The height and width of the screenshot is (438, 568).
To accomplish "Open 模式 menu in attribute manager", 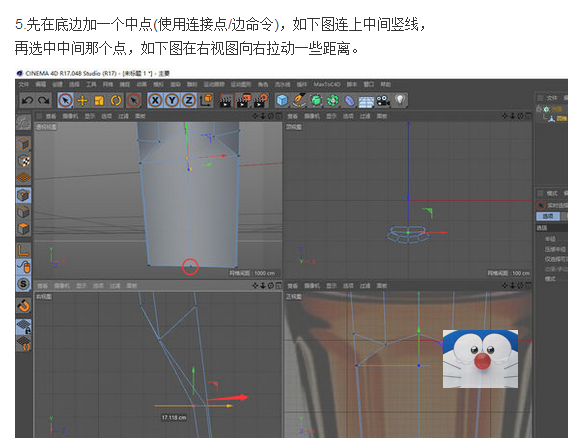I will [x=552, y=193].
